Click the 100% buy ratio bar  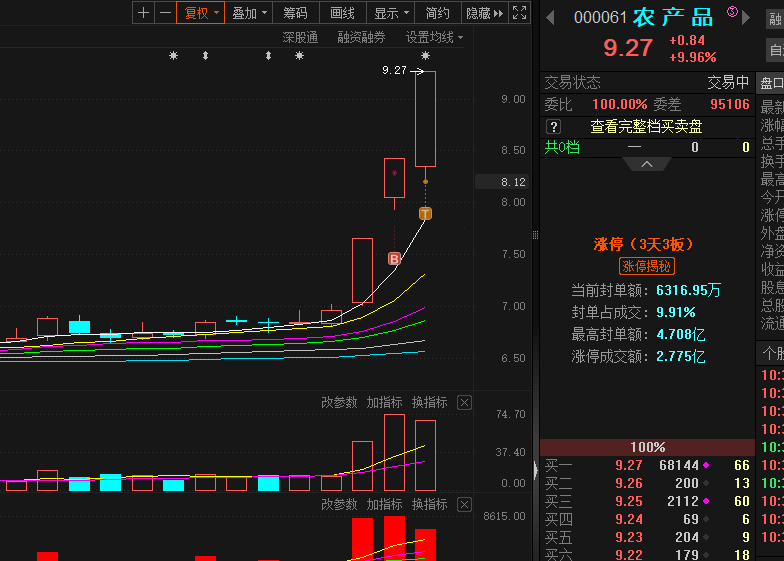pos(647,447)
